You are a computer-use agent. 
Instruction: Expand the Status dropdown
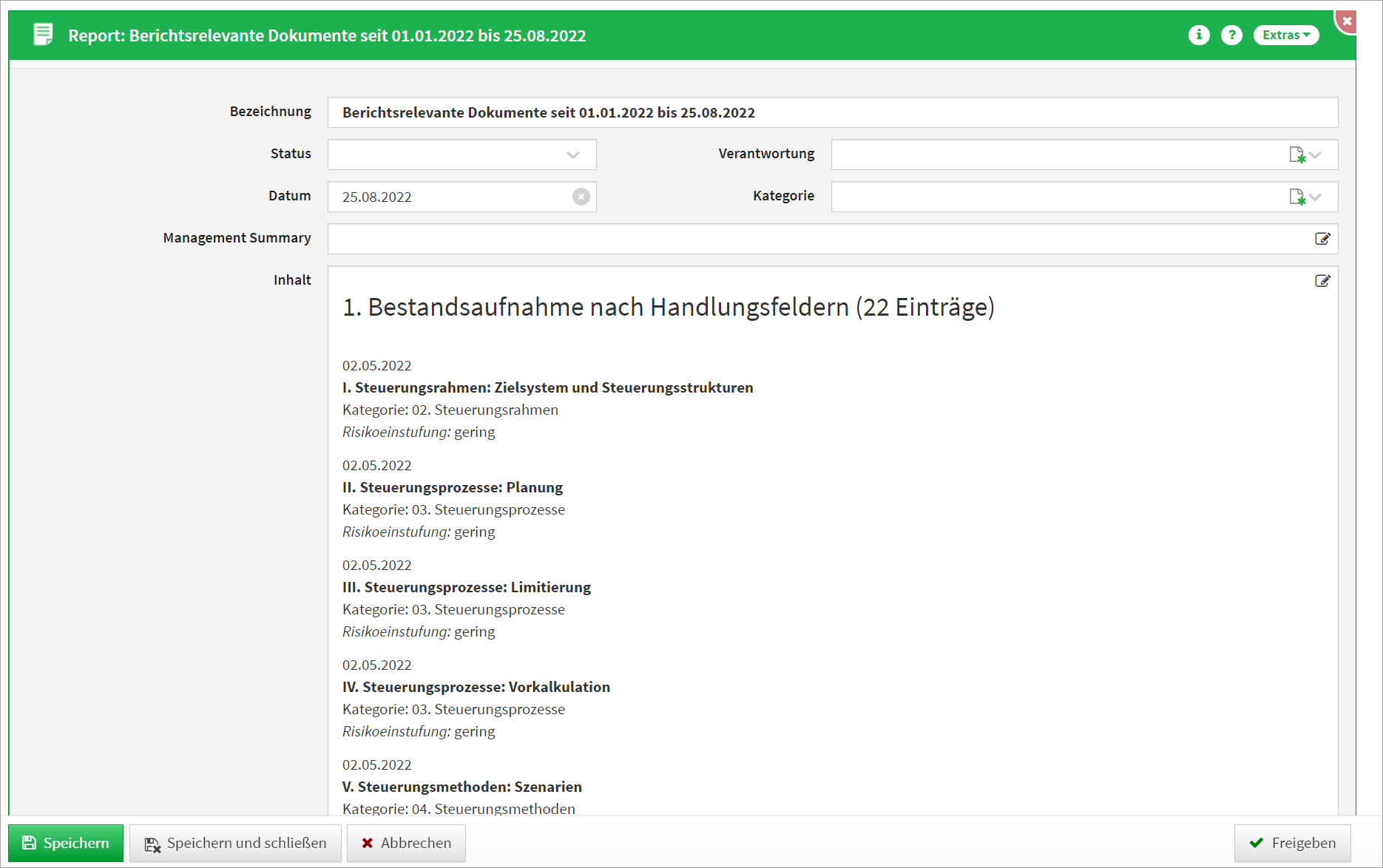click(572, 155)
